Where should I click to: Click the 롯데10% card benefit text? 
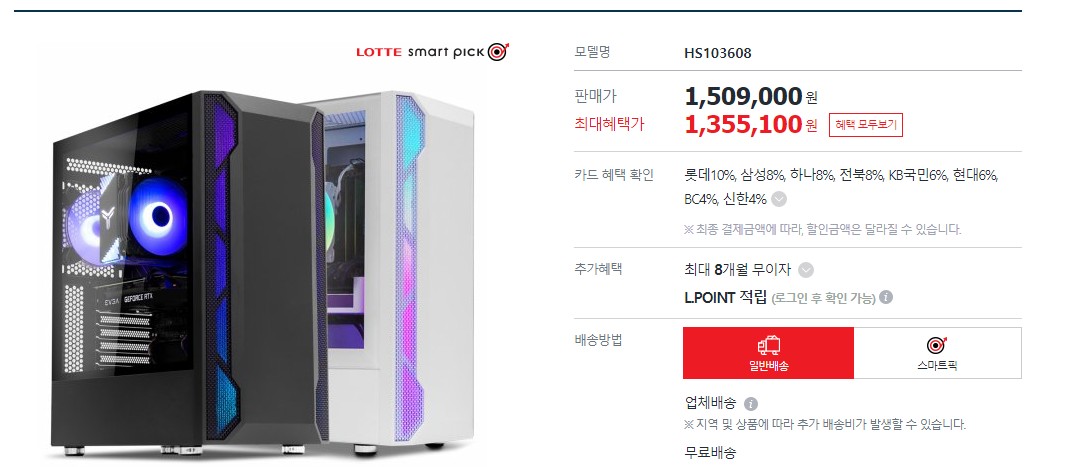(x=710, y=175)
